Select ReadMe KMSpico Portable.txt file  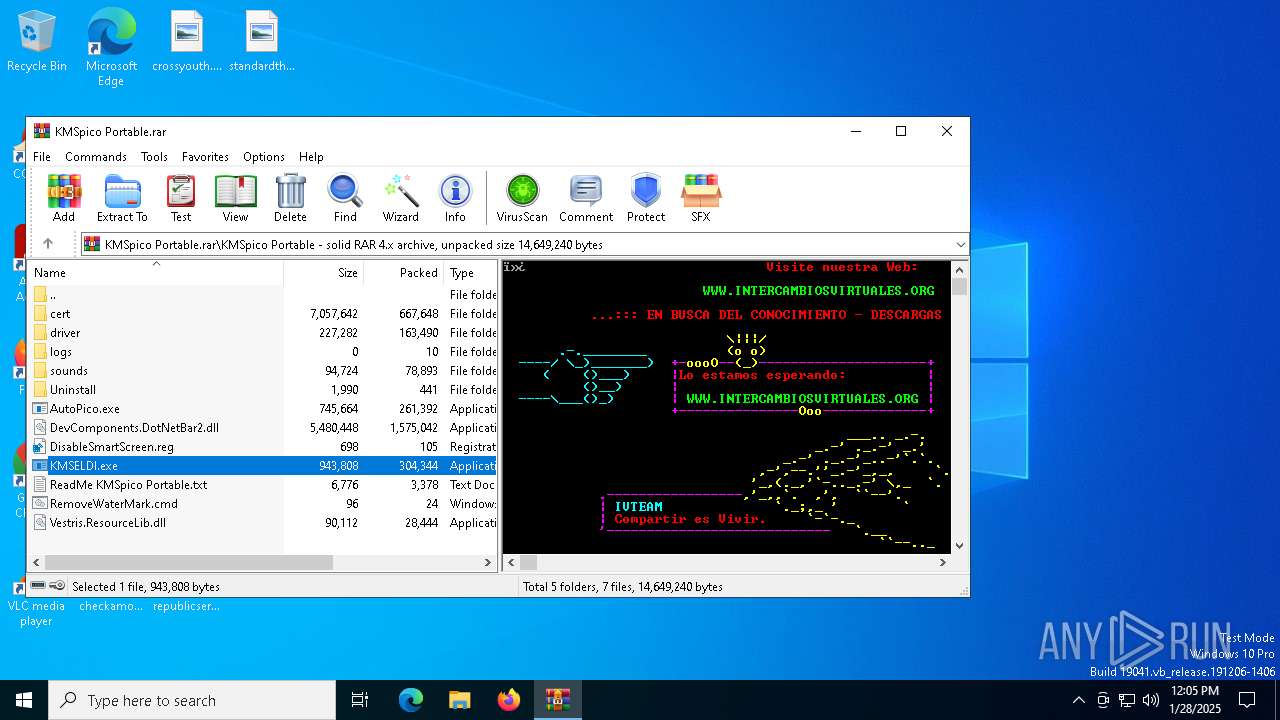click(263, 485)
